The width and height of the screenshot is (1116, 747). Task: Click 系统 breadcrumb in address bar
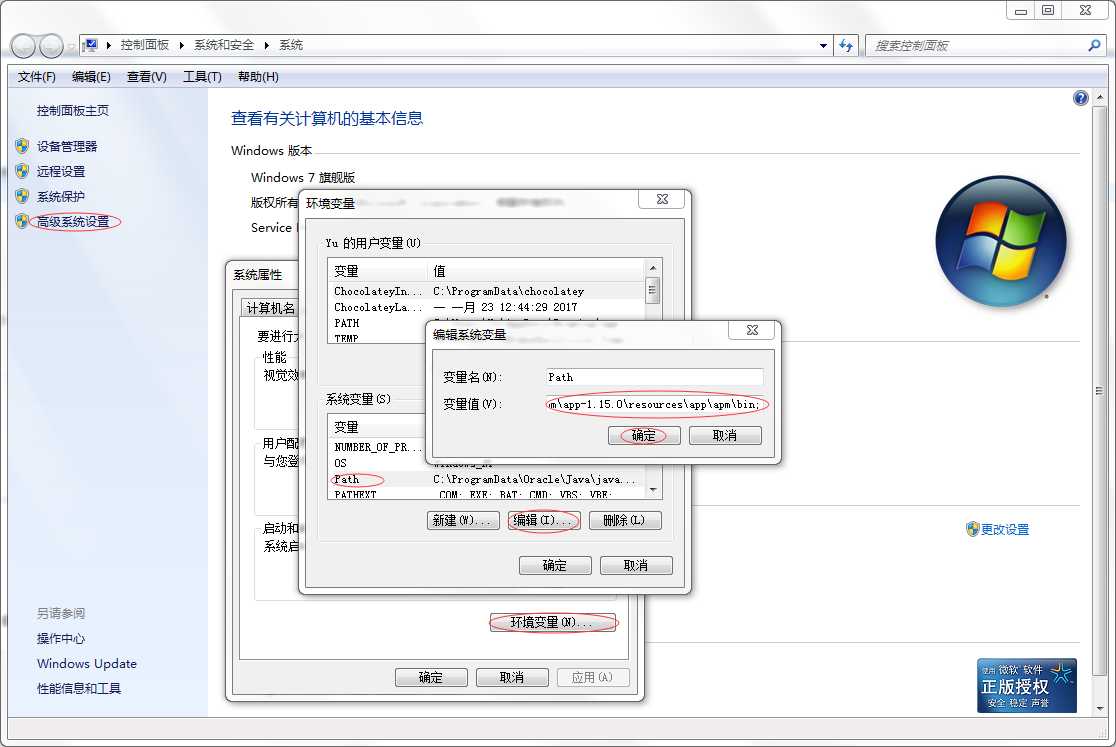coord(291,45)
